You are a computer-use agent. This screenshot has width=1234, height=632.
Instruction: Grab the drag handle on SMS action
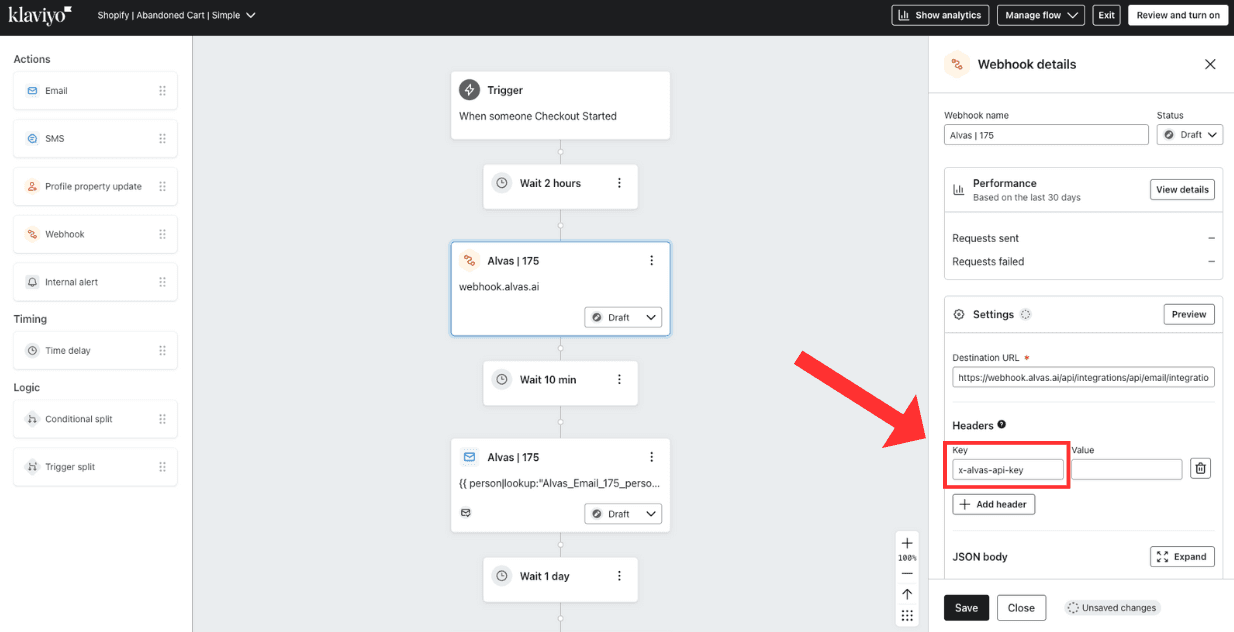[162, 139]
